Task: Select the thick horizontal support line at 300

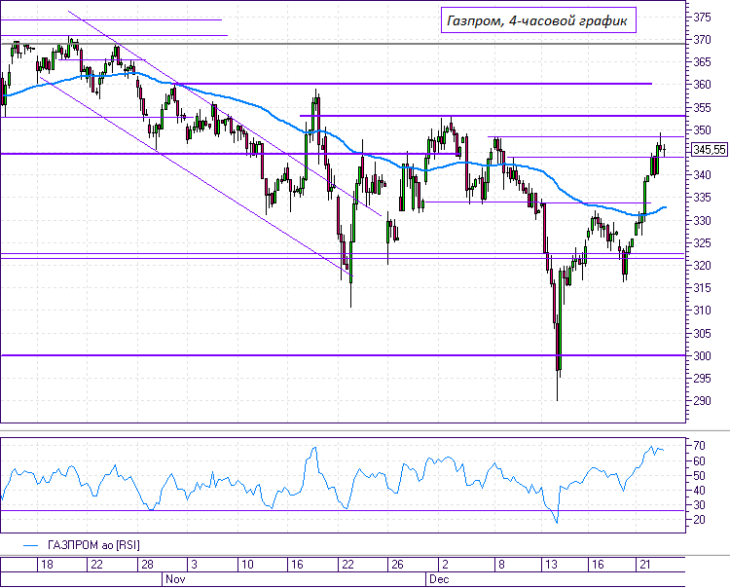Action: 343,355
